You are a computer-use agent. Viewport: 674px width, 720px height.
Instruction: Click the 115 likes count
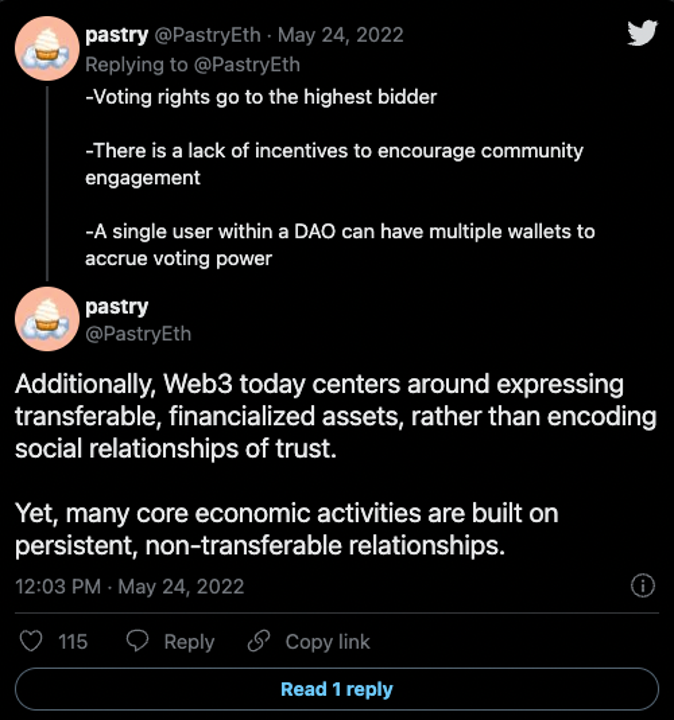(x=73, y=642)
